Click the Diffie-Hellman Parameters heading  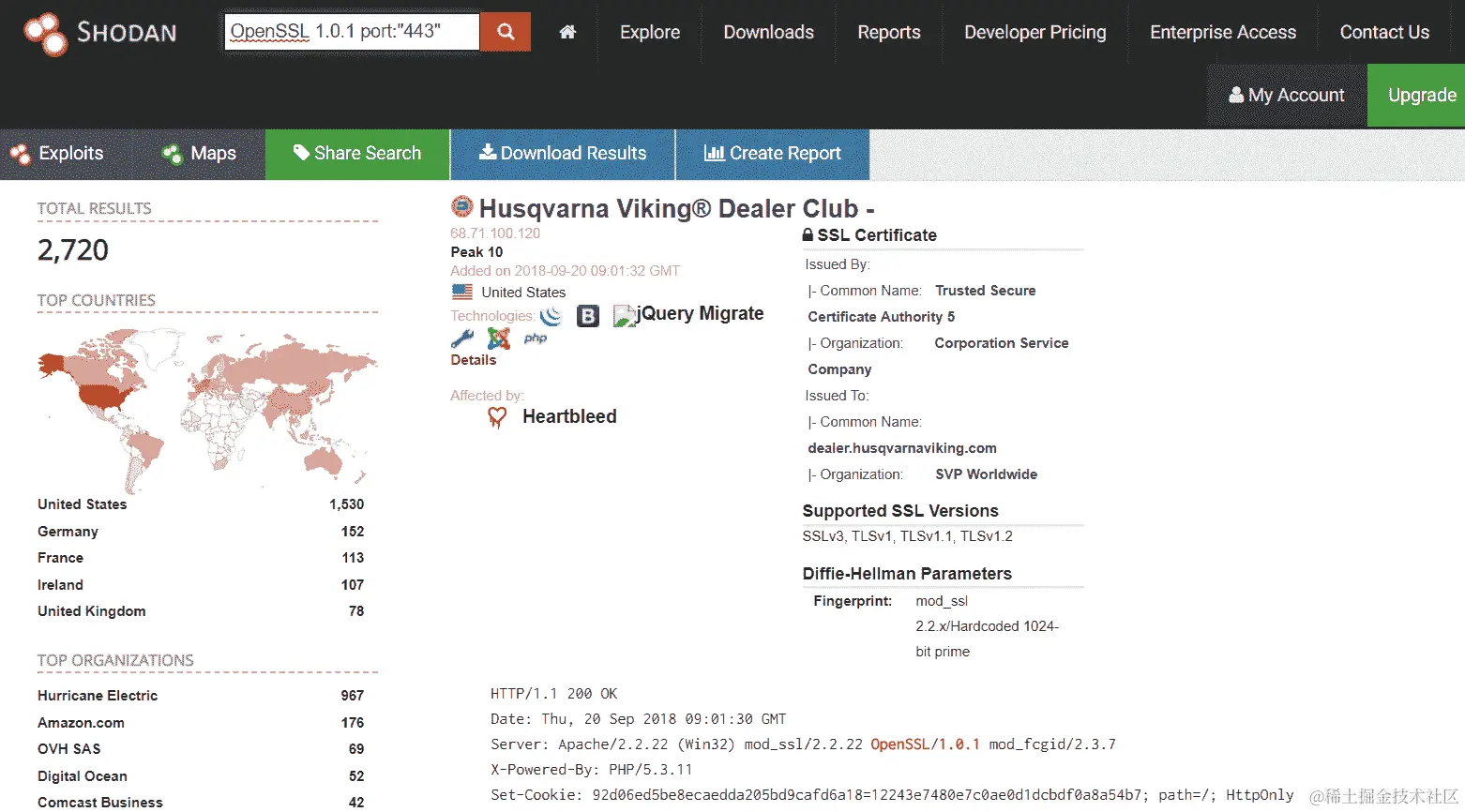pyautogui.click(x=907, y=574)
